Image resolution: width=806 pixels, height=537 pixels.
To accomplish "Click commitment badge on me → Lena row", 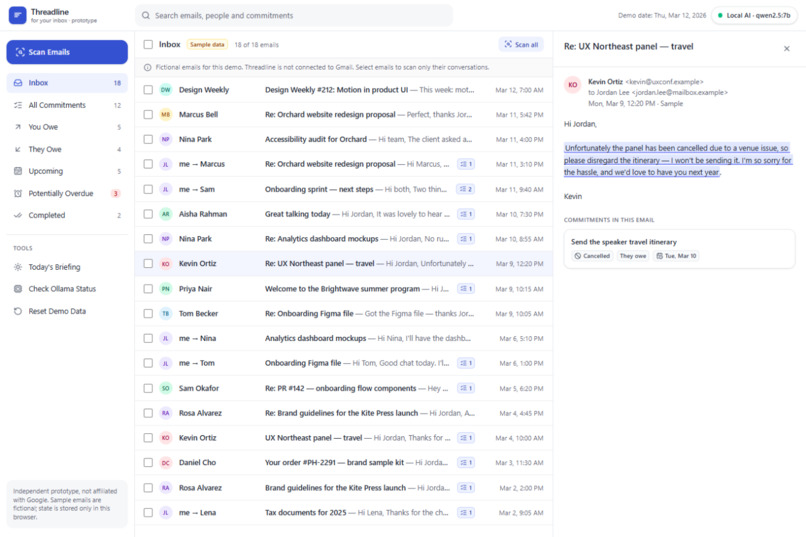I will (466, 512).
